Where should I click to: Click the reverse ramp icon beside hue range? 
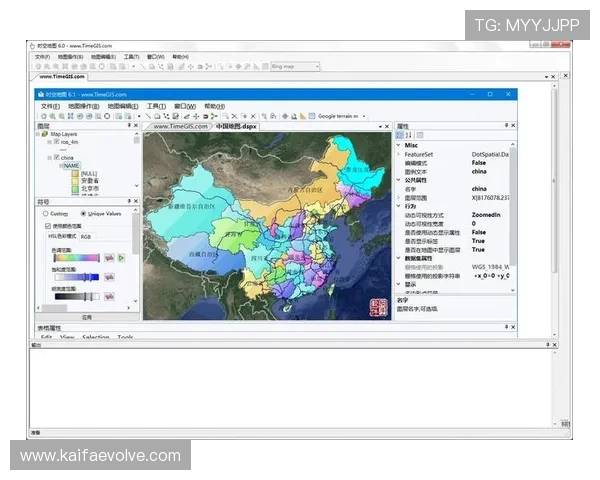click(109, 258)
